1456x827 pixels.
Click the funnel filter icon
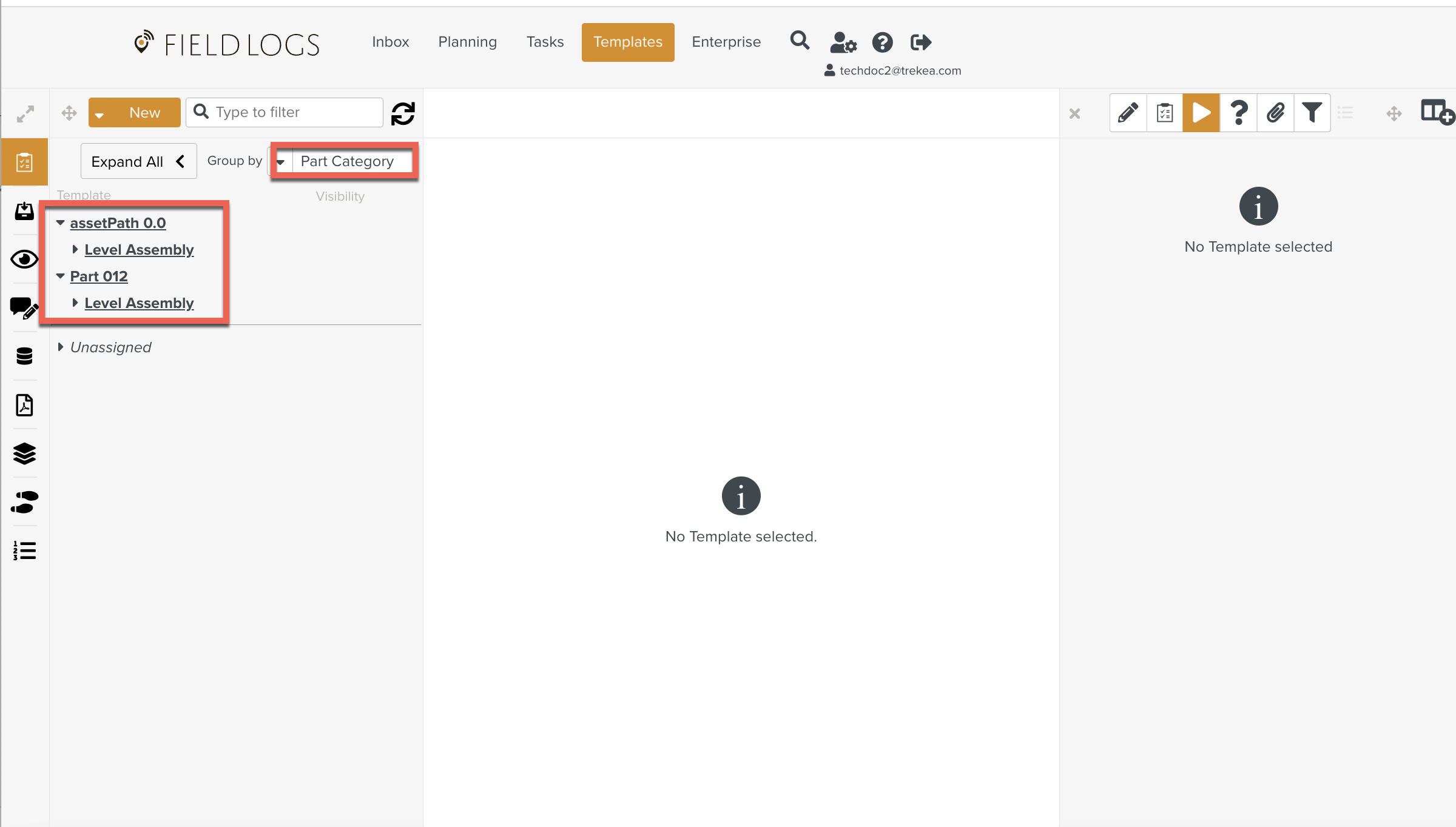click(x=1312, y=113)
